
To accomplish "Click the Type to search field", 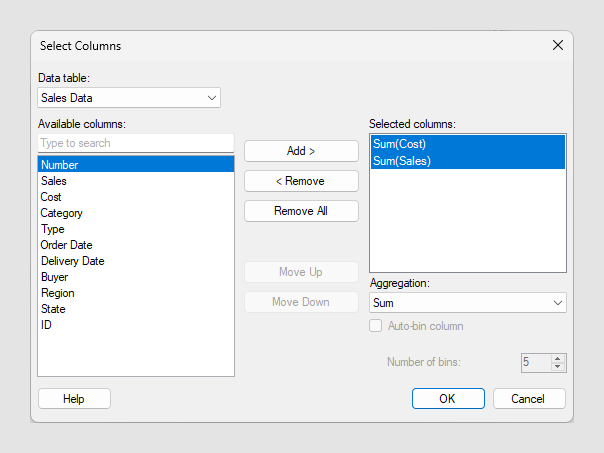I will 135,143.
